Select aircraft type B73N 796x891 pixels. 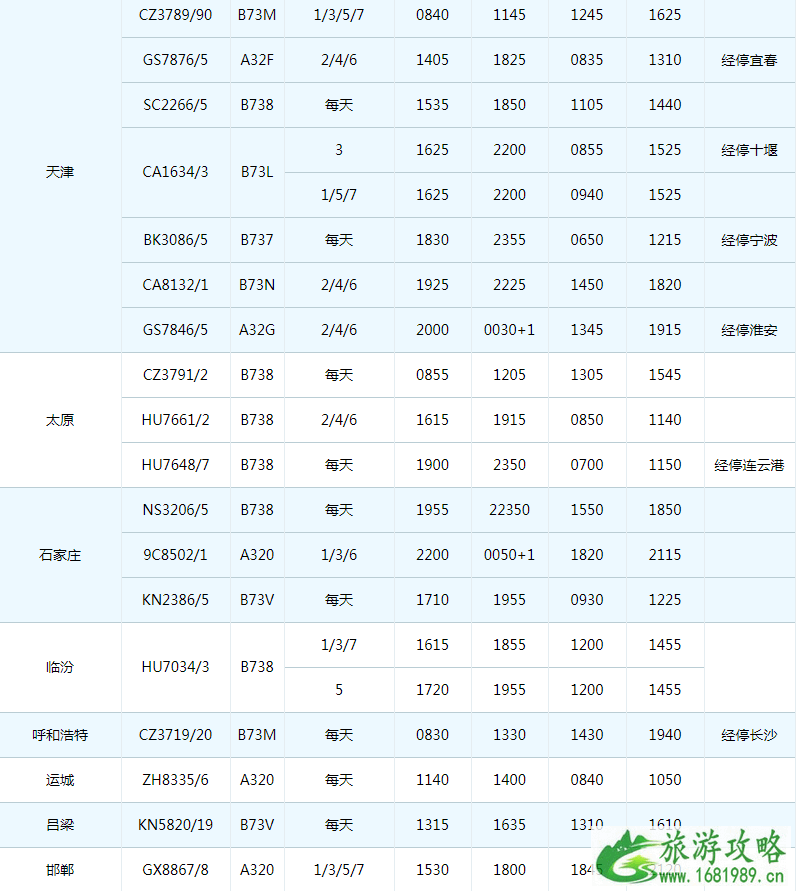pyautogui.click(x=257, y=285)
